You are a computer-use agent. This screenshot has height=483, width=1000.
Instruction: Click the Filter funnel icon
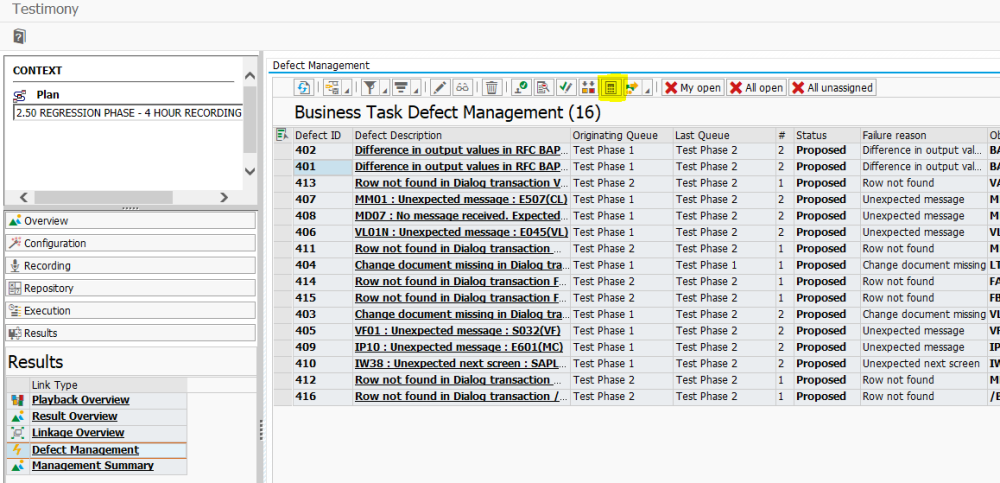coord(370,87)
